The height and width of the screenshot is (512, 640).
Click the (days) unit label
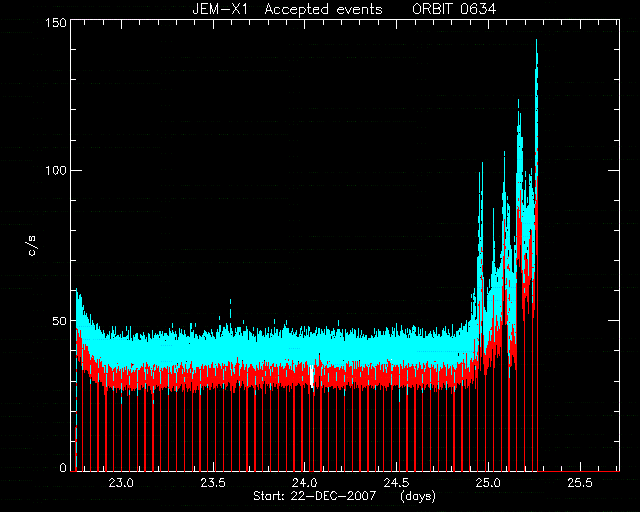pyautogui.click(x=418, y=496)
